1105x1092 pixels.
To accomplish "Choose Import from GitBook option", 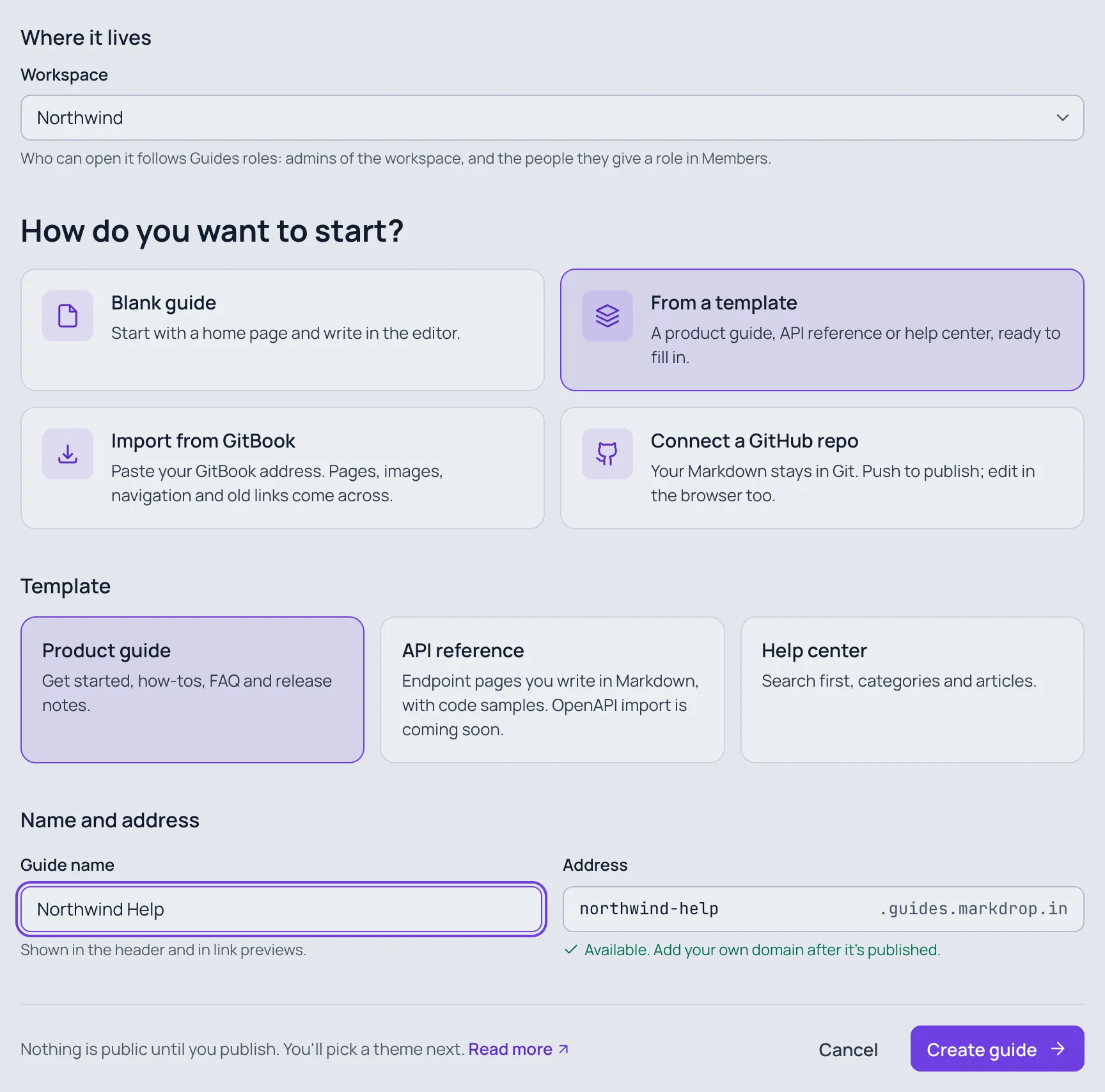I will 283,468.
